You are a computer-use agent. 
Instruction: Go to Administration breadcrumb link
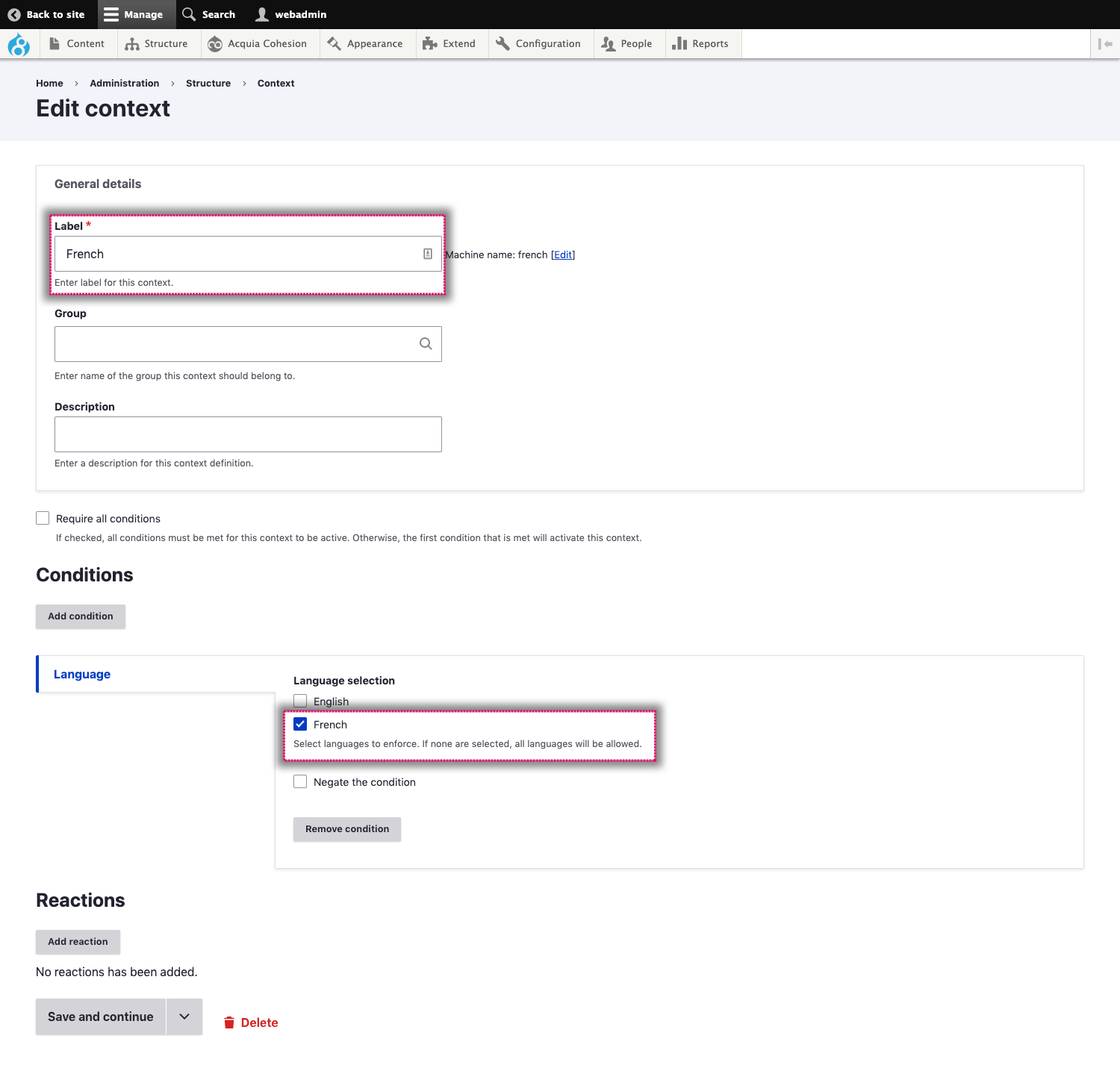(x=125, y=84)
